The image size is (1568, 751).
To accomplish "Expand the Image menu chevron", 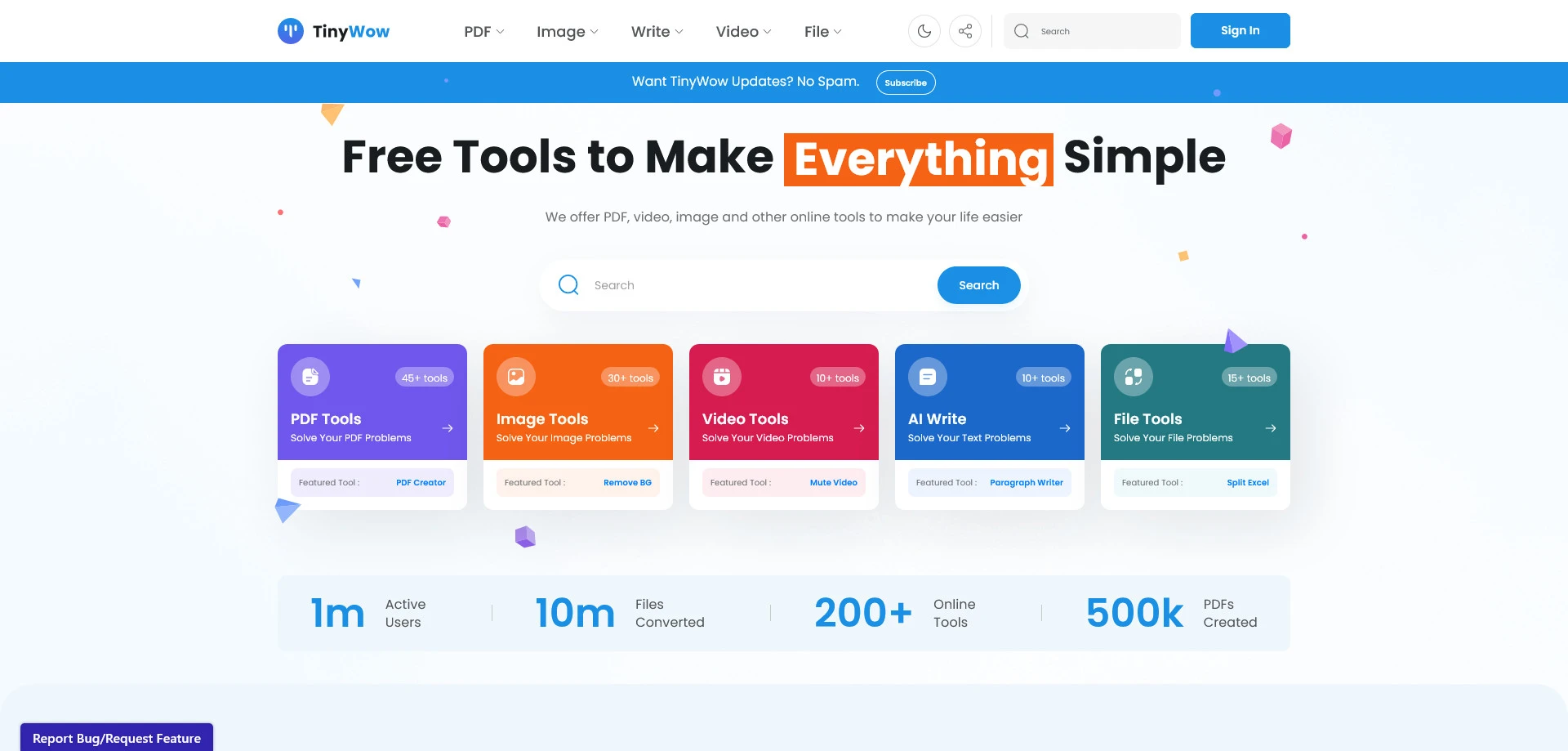I will tap(595, 32).
